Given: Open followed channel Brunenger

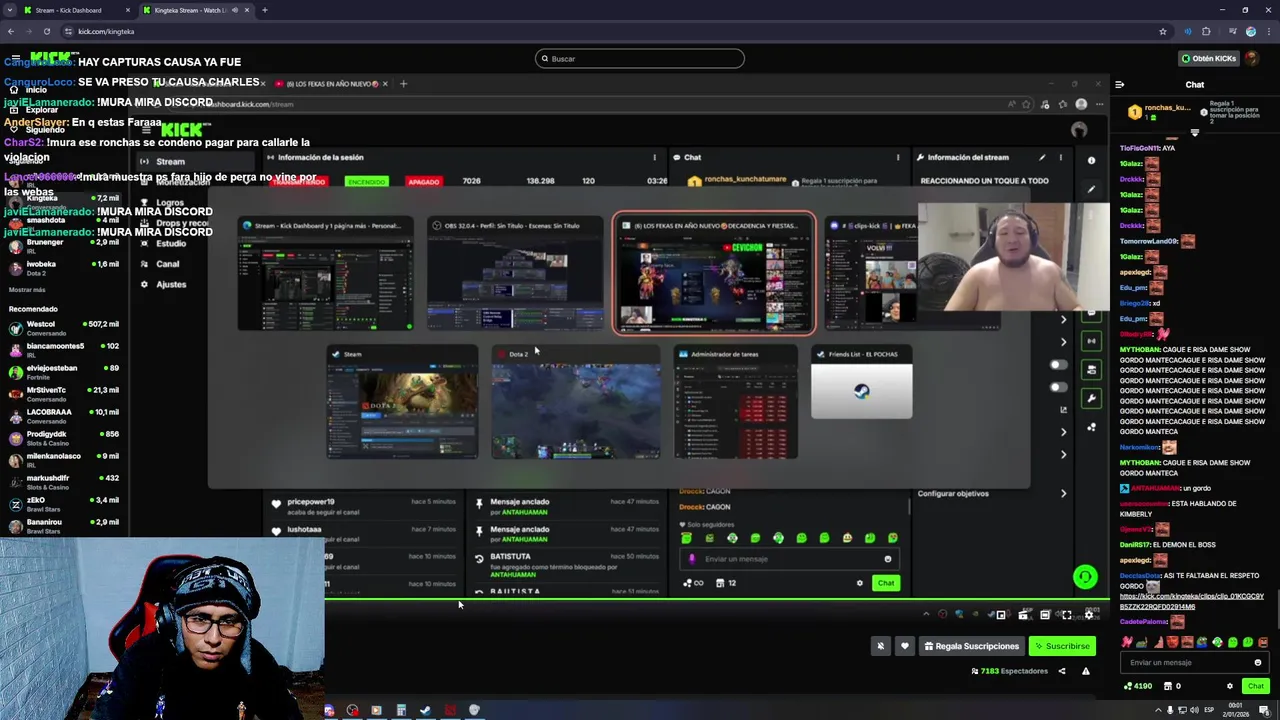Looking at the screenshot, I should [x=65, y=246].
